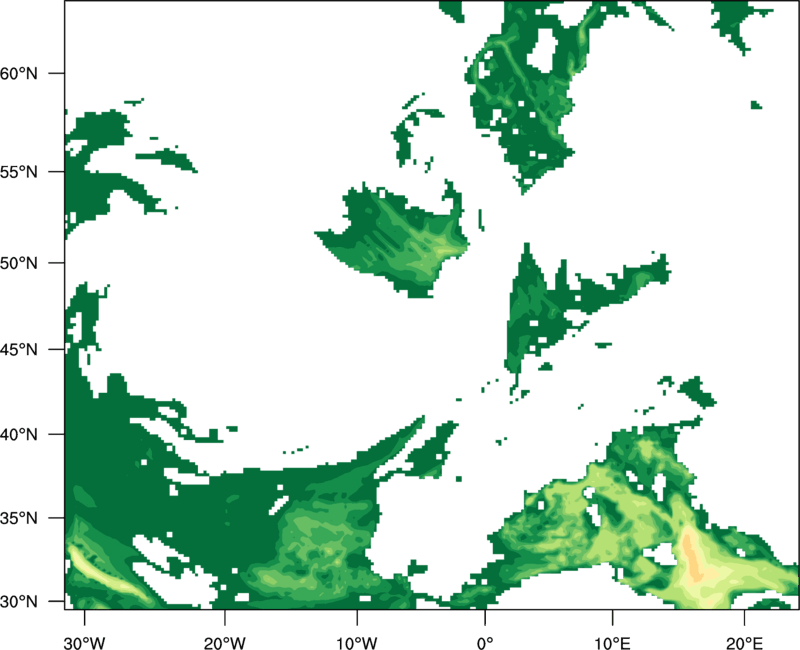Click the 20°W longitude label
Image resolution: width=800 pixels, height=650 pixels.
tap(225, 643)
